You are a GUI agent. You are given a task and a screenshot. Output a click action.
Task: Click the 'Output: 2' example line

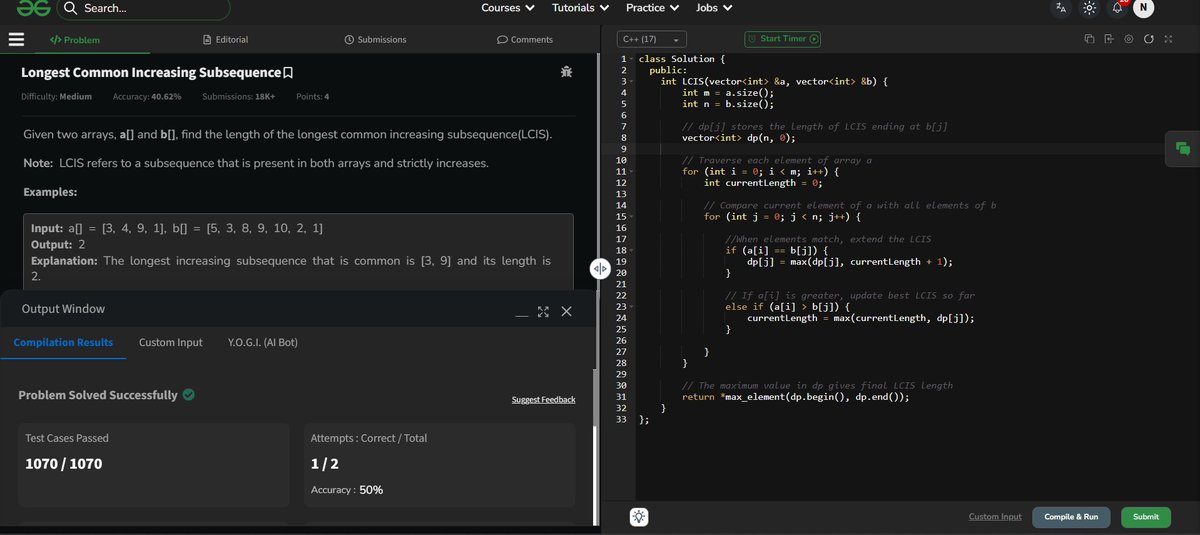tap(58, 245)
